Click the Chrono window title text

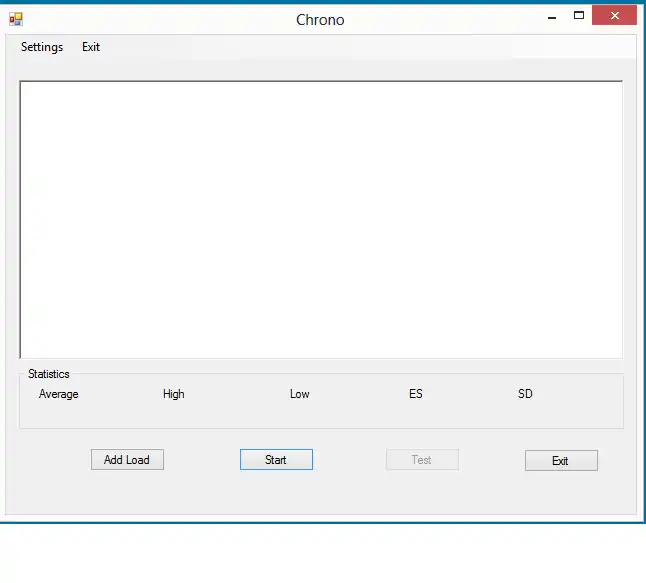[x=320, y=20]
